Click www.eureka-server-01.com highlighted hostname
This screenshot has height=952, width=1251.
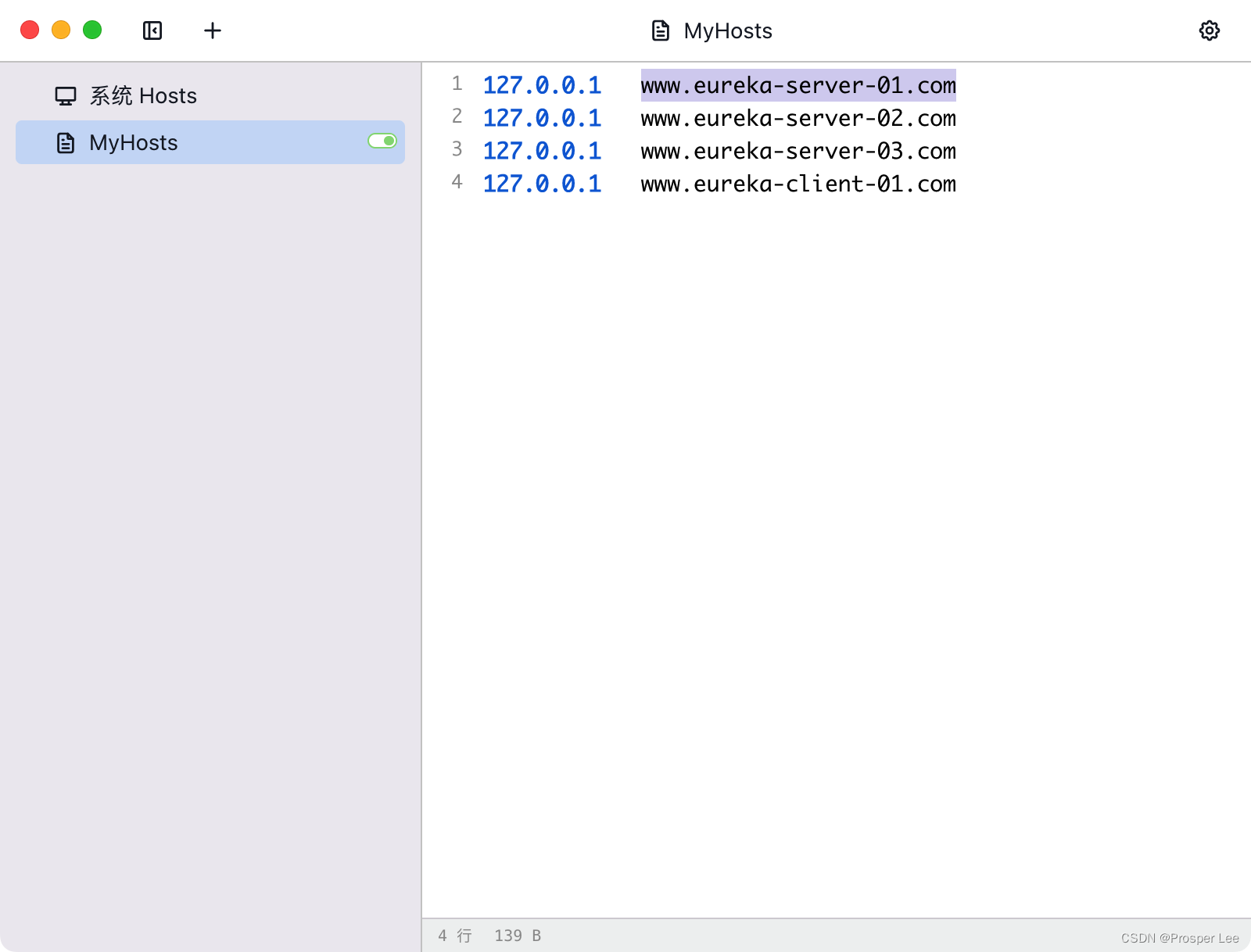click(798, 85)
